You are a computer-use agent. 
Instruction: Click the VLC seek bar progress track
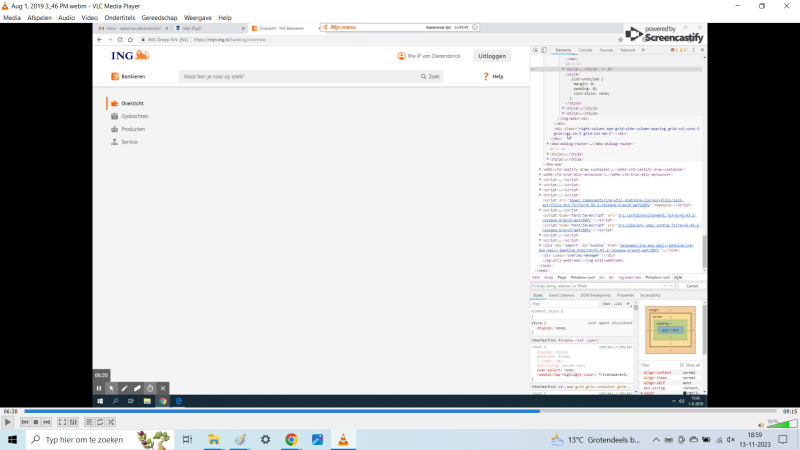400,411
